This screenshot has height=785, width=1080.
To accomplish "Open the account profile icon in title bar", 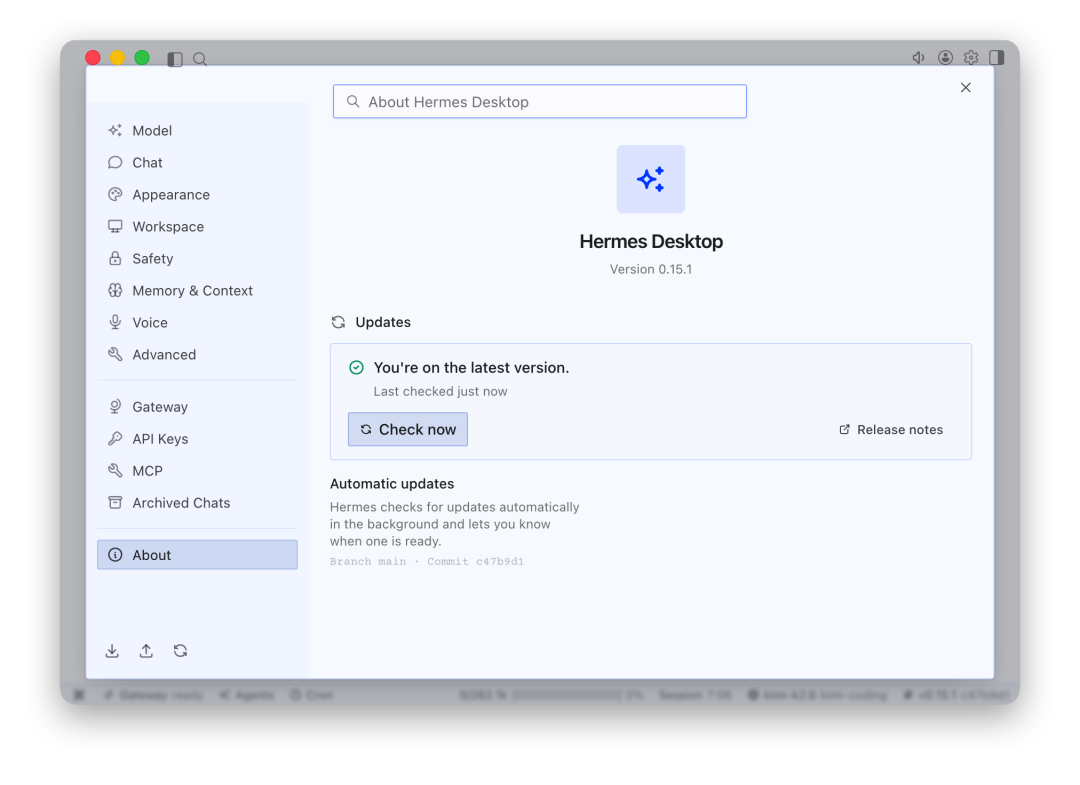I will (x=945, y=58).
